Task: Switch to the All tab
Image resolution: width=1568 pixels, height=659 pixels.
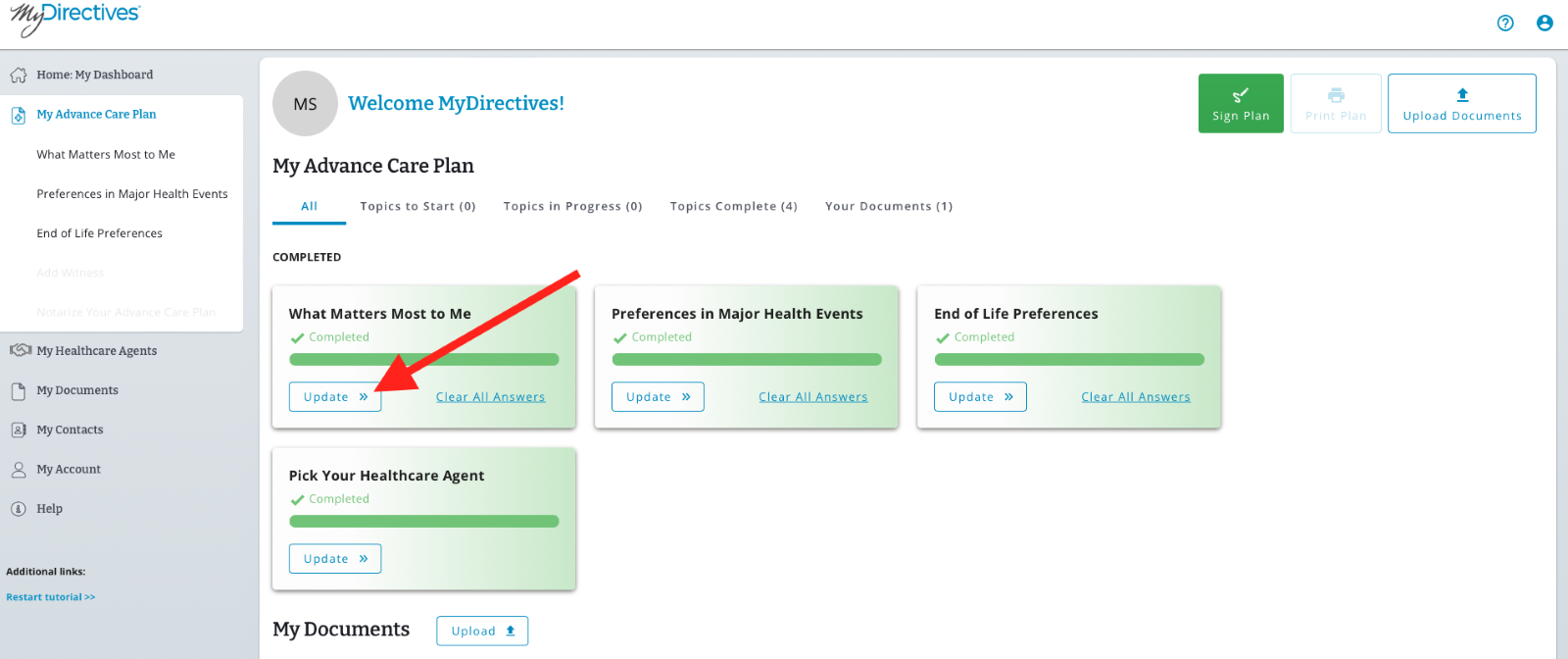Action: pyautogui.click(x=309, y=206)
